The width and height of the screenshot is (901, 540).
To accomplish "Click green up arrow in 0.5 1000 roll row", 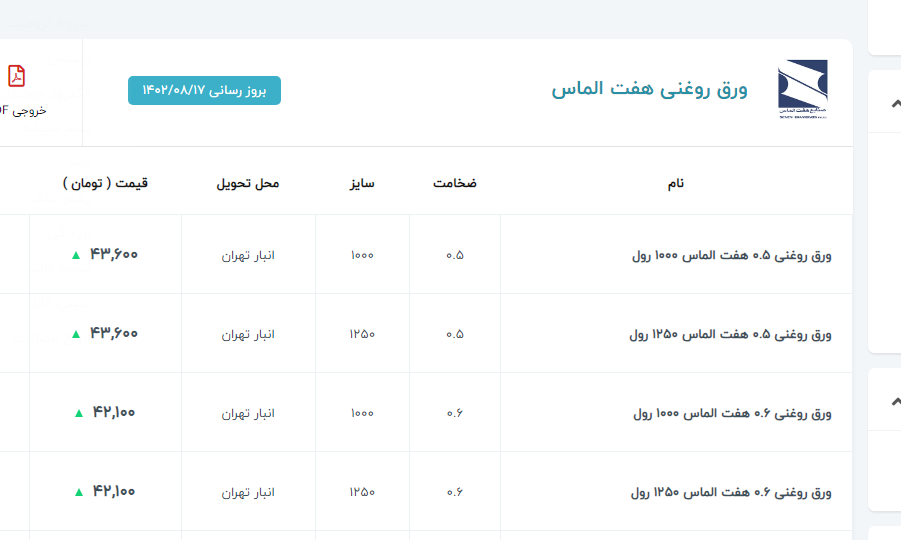I will pyautogui.click(x=75, y=255).
